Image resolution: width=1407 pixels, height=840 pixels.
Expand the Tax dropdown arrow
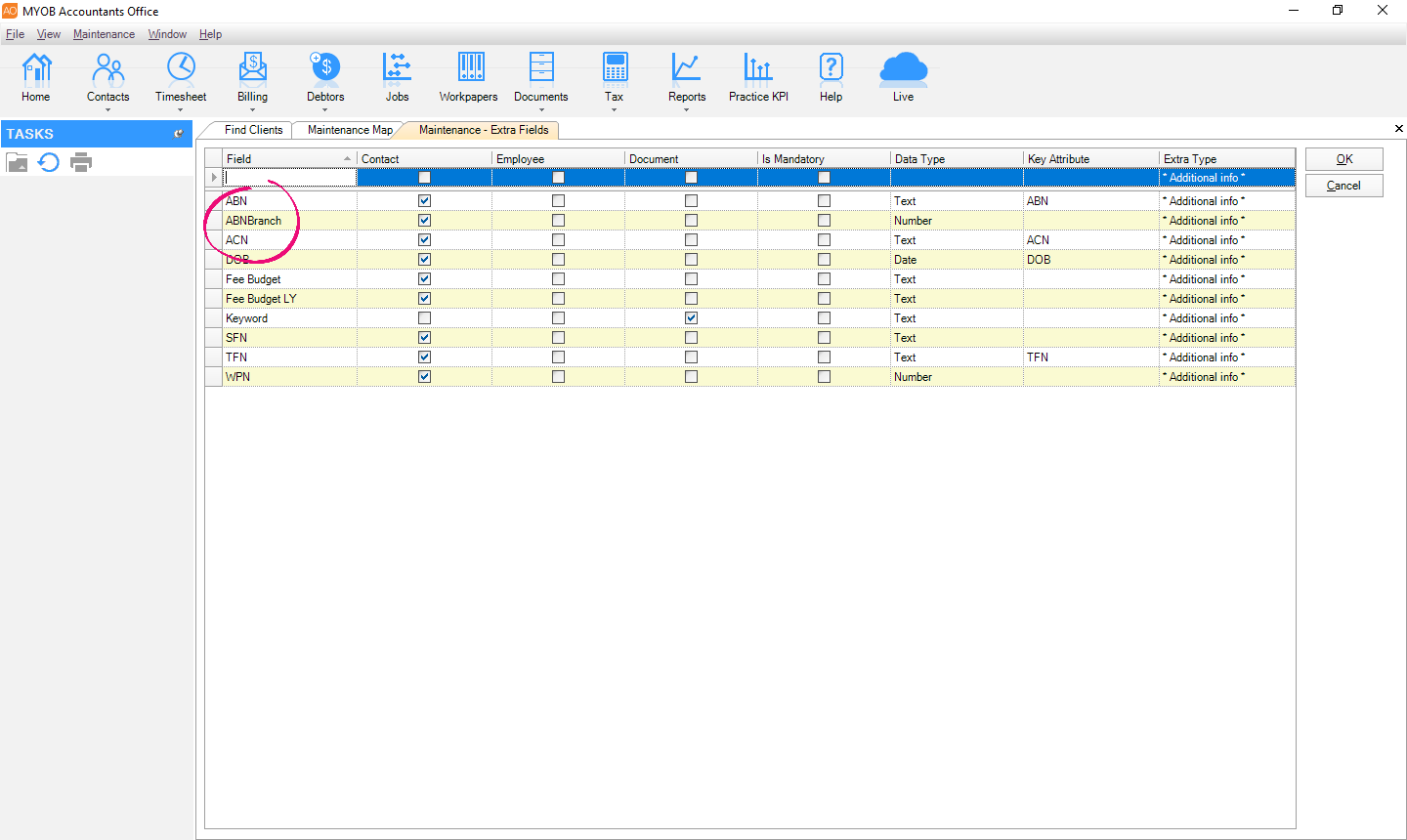tap(614, 110)
